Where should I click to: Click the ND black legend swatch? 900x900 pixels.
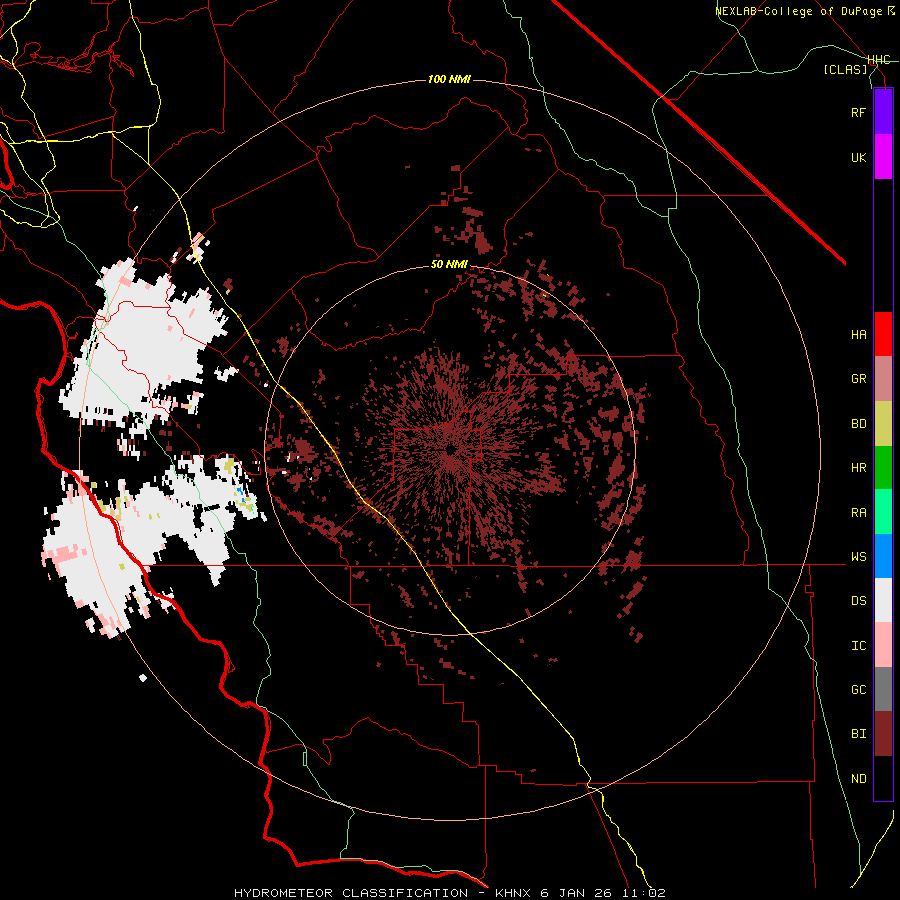click(883, 778)
